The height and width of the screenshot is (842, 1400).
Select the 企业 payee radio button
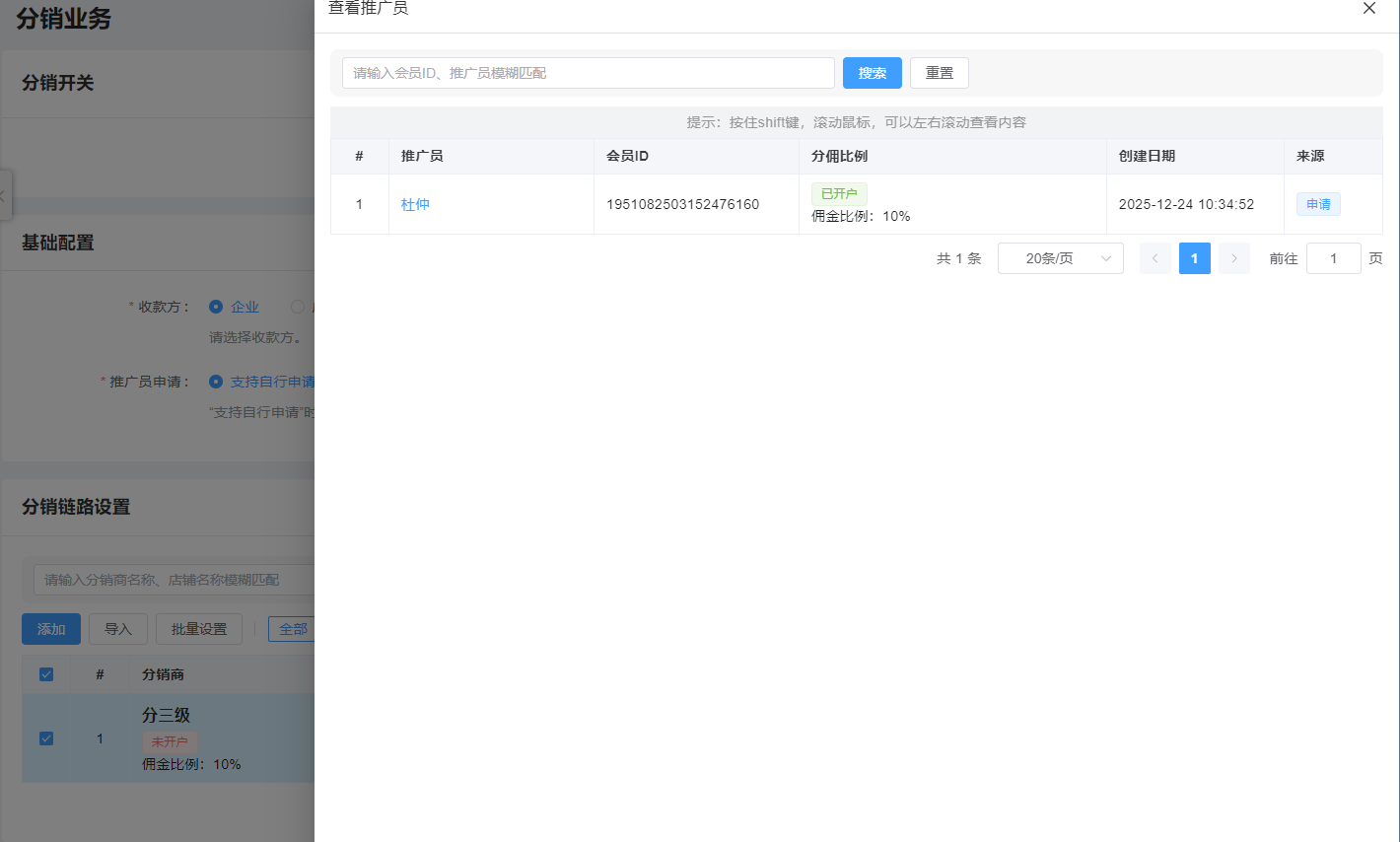[x=215, y=307]
